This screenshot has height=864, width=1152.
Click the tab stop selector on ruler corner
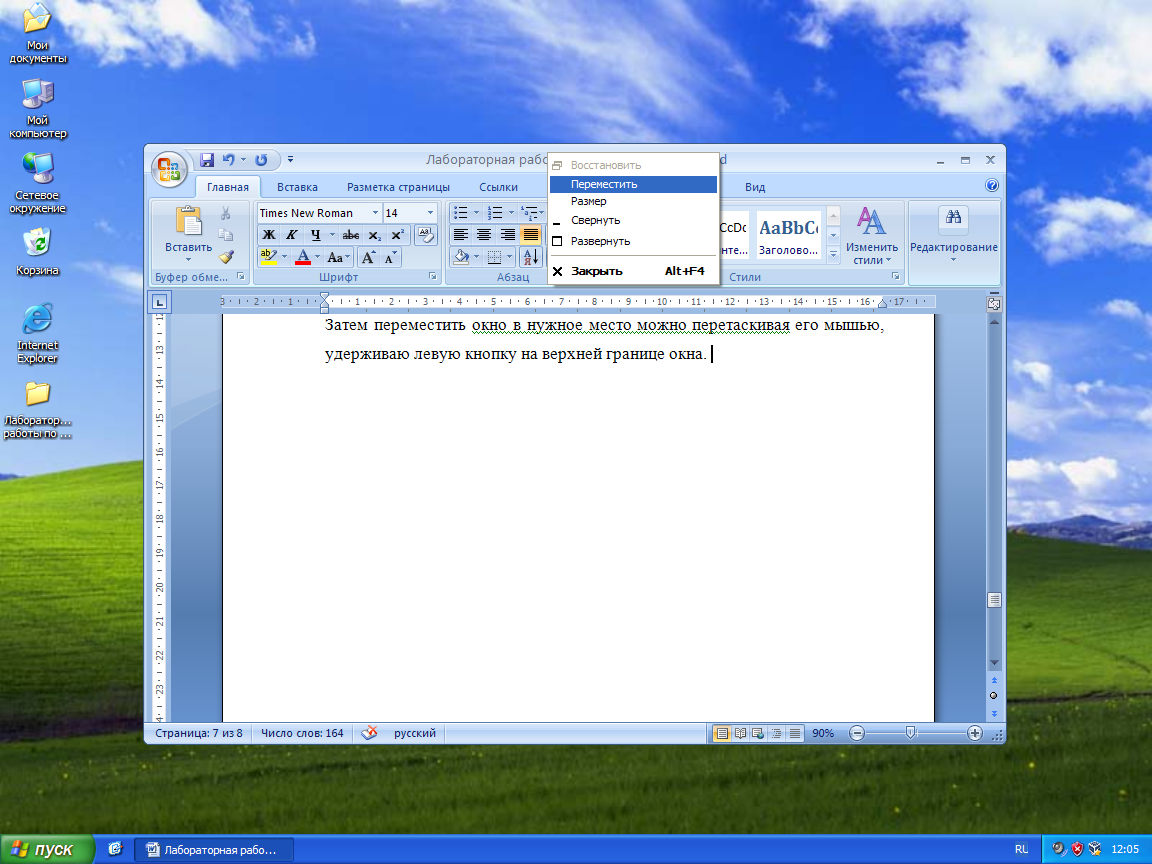coord(159,302)
